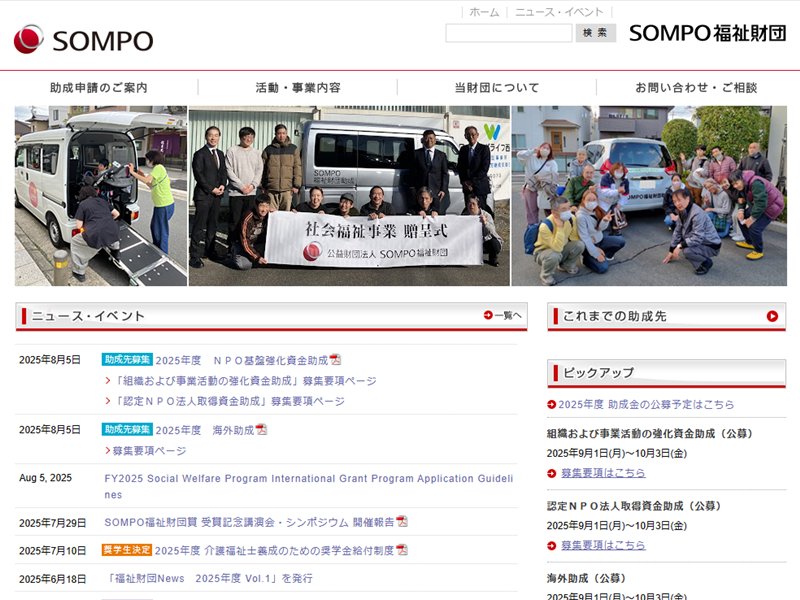Click the PDF icon after 海外助成
Image resolution: width=800 pixels, height=600 pixels.
[x=261, y=430]
